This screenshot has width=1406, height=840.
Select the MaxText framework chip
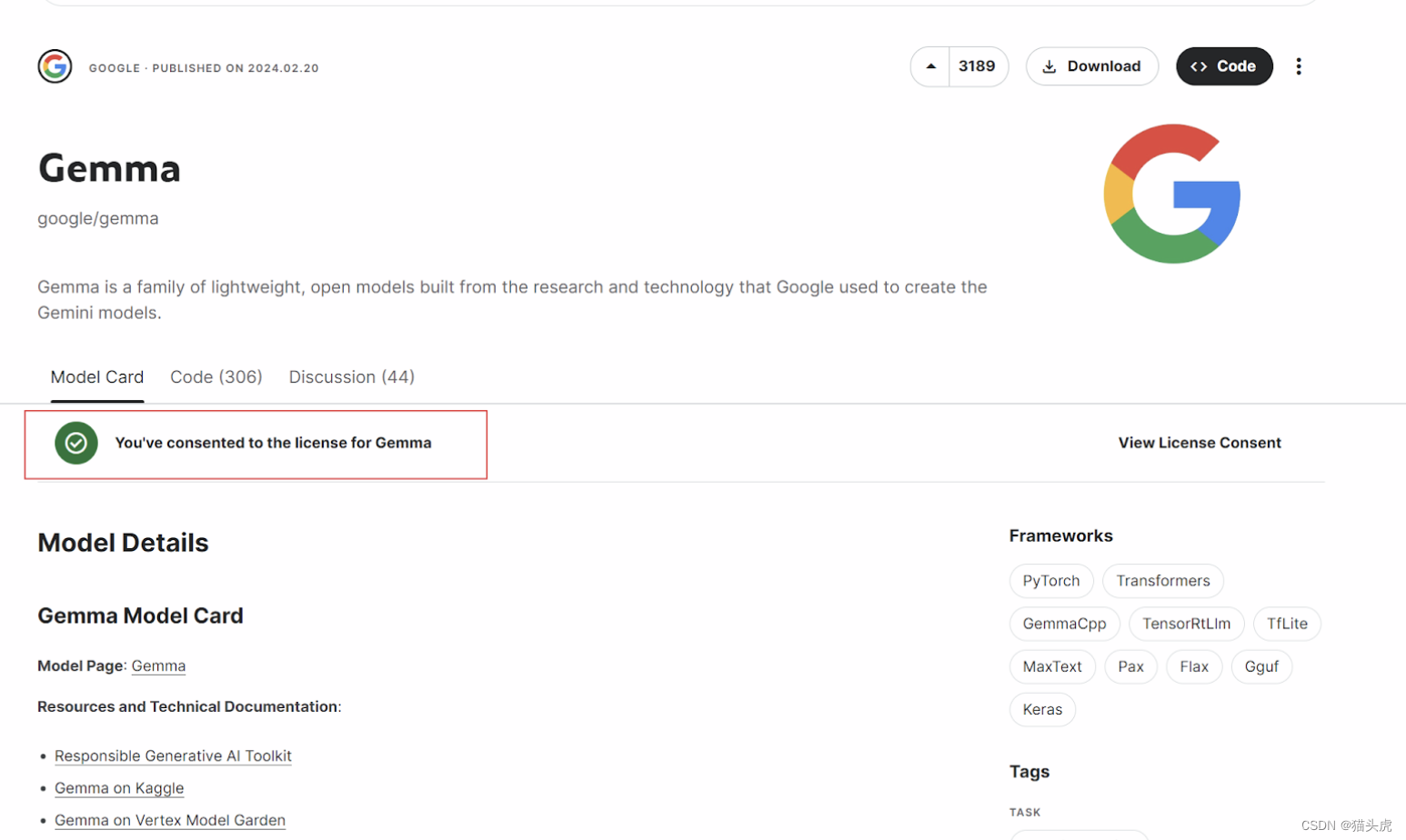(1052, 666)
